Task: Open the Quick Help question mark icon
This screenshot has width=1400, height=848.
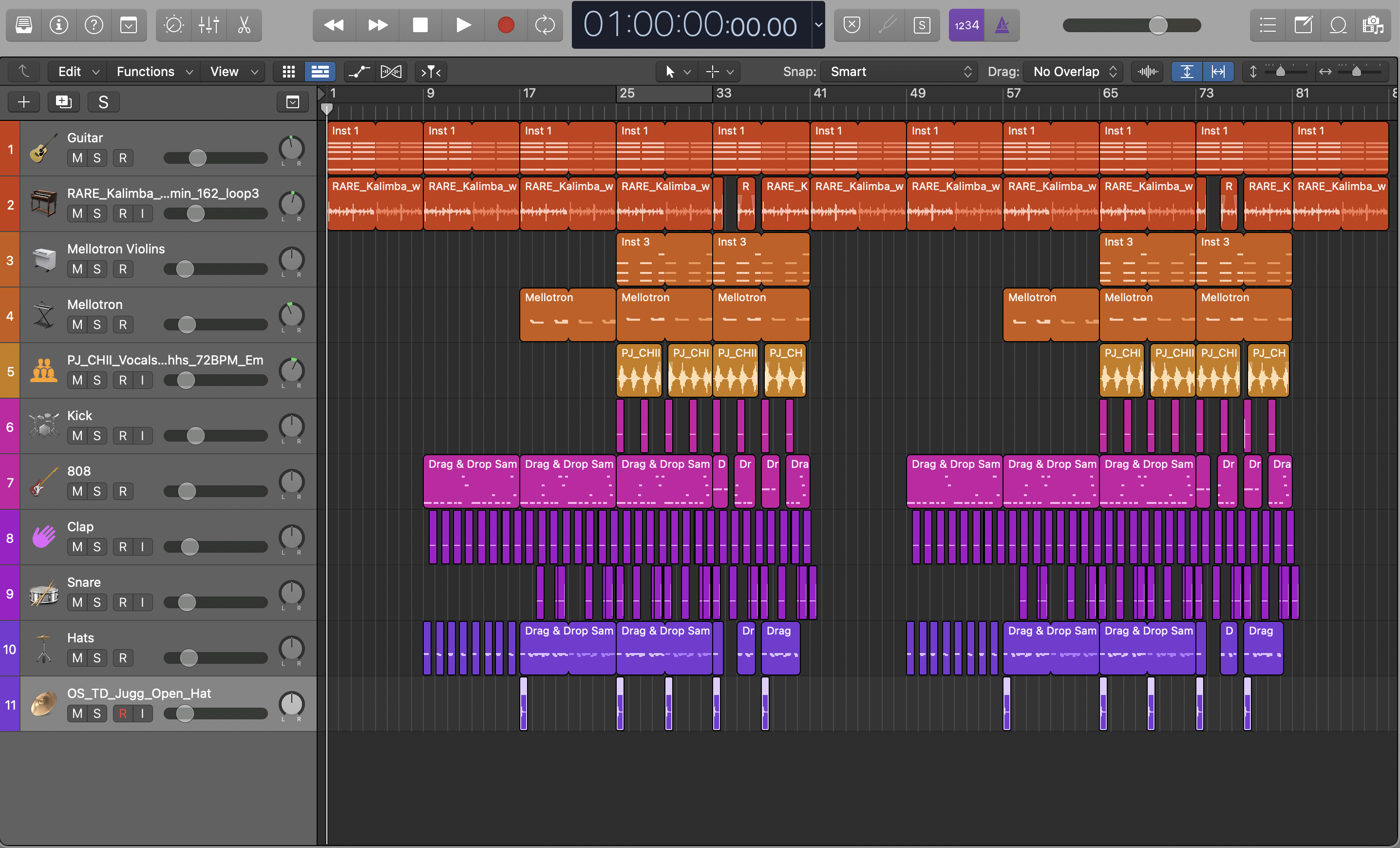Action: pos(94,25)
